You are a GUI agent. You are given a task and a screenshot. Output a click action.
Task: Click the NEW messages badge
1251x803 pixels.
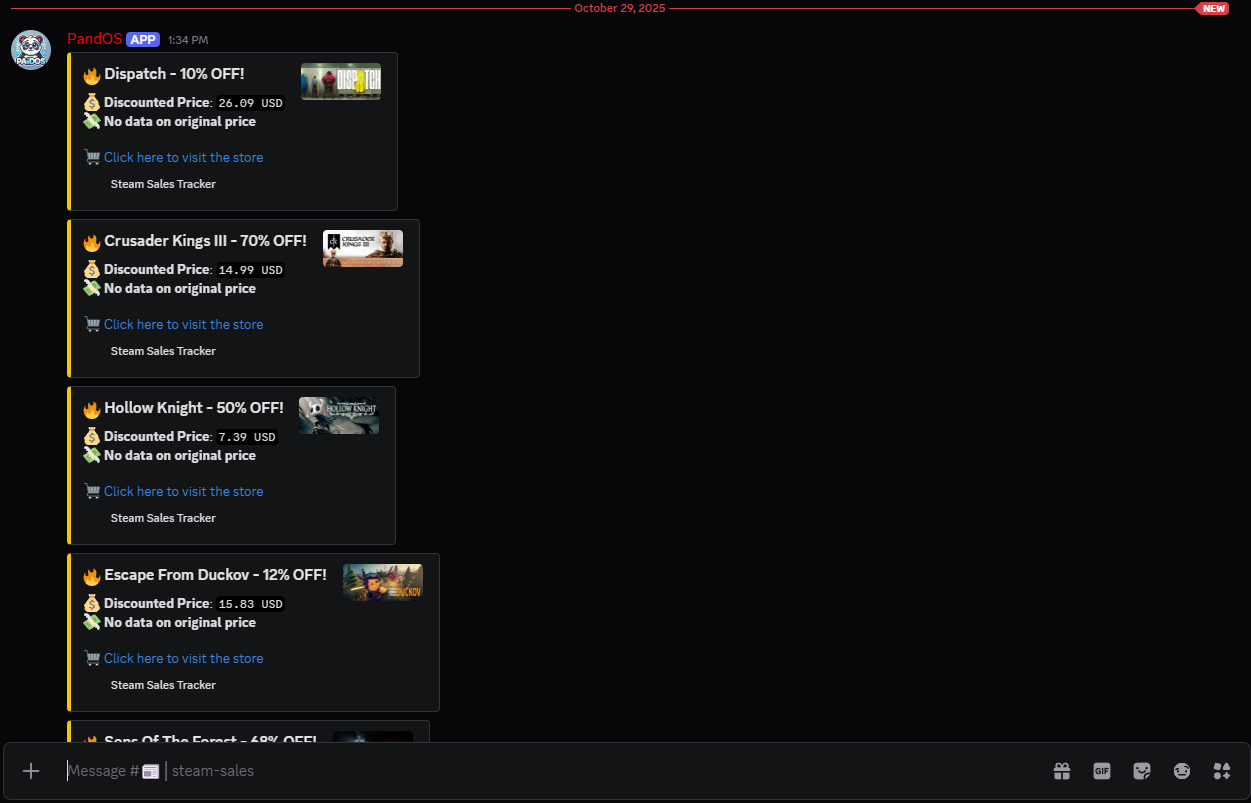[x=1213, y=8]
